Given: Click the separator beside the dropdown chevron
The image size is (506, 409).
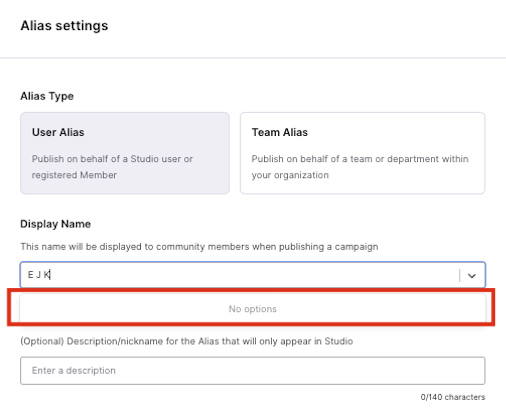Looking at the screenshot, I should (x=460, y=276).
